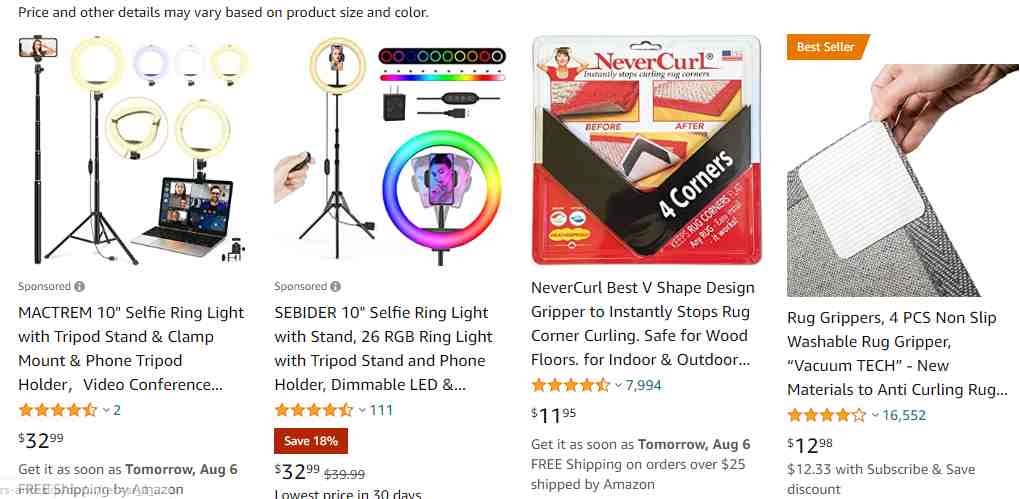Screen dimensions: 1020x499
Task: Click the star rating of SEBIDER ring light
Action: point(314,410)
